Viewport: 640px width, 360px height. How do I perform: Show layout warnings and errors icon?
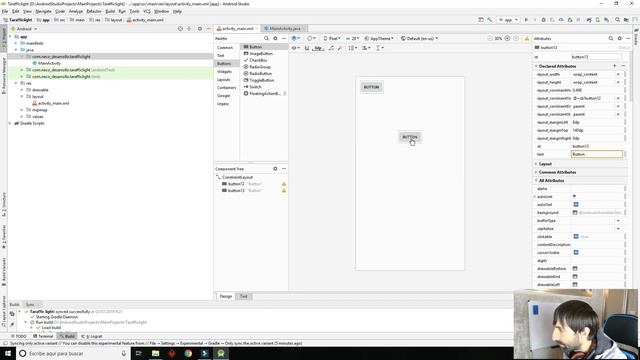point(527,38)
